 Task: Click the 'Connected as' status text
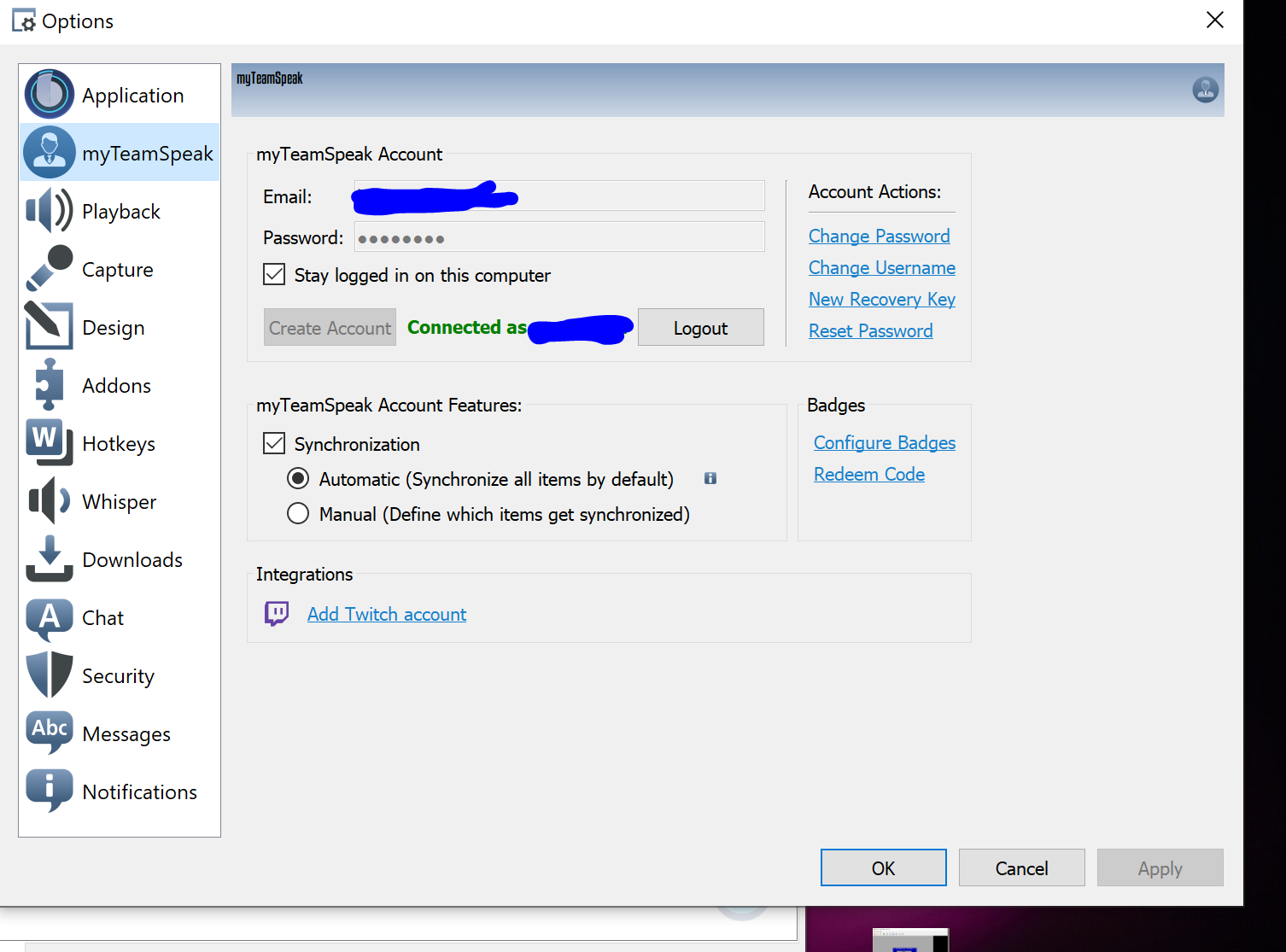pyautogui.click(x=467, y=328)
